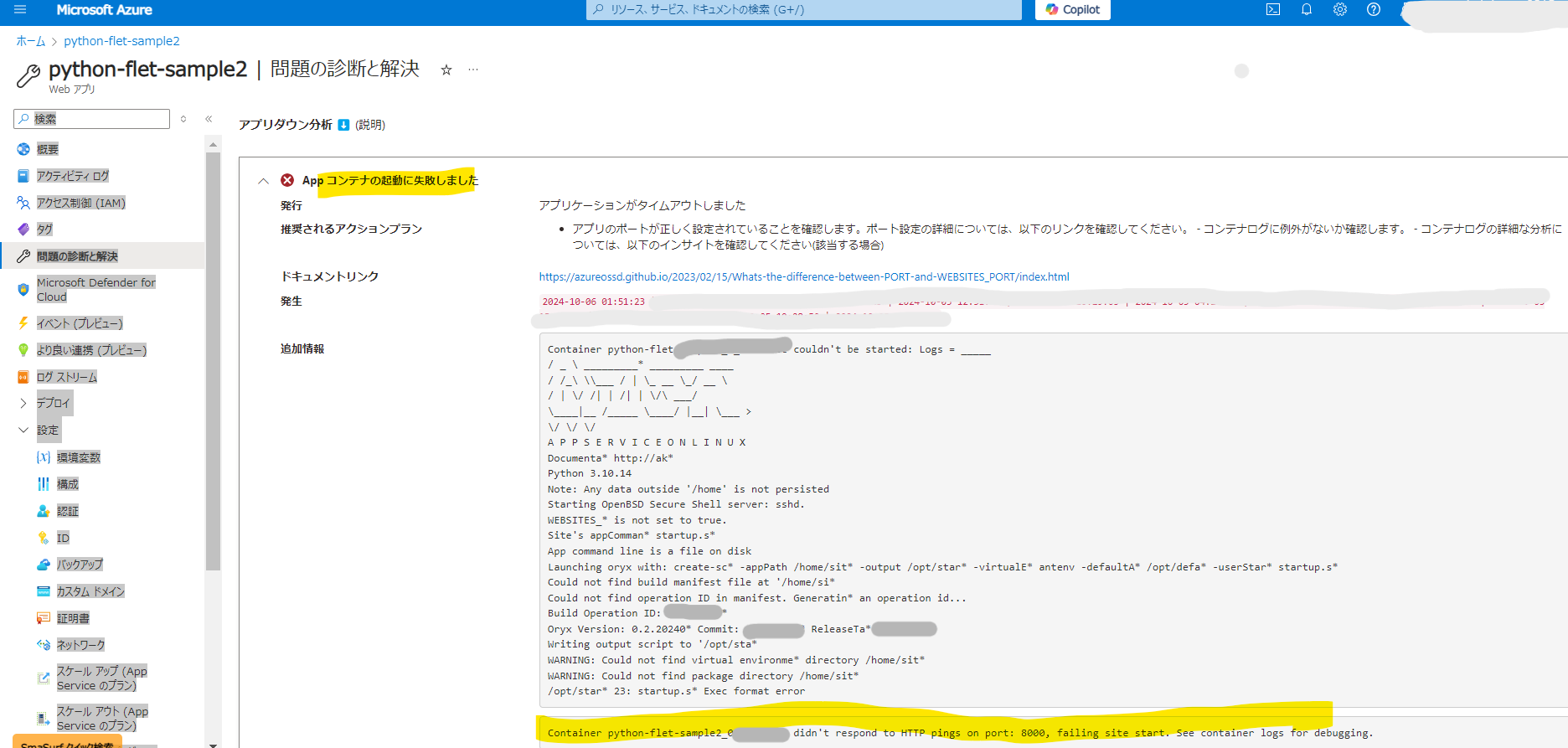
Task: Launch Copilot from the header
Action: [x=1073, y=9]
